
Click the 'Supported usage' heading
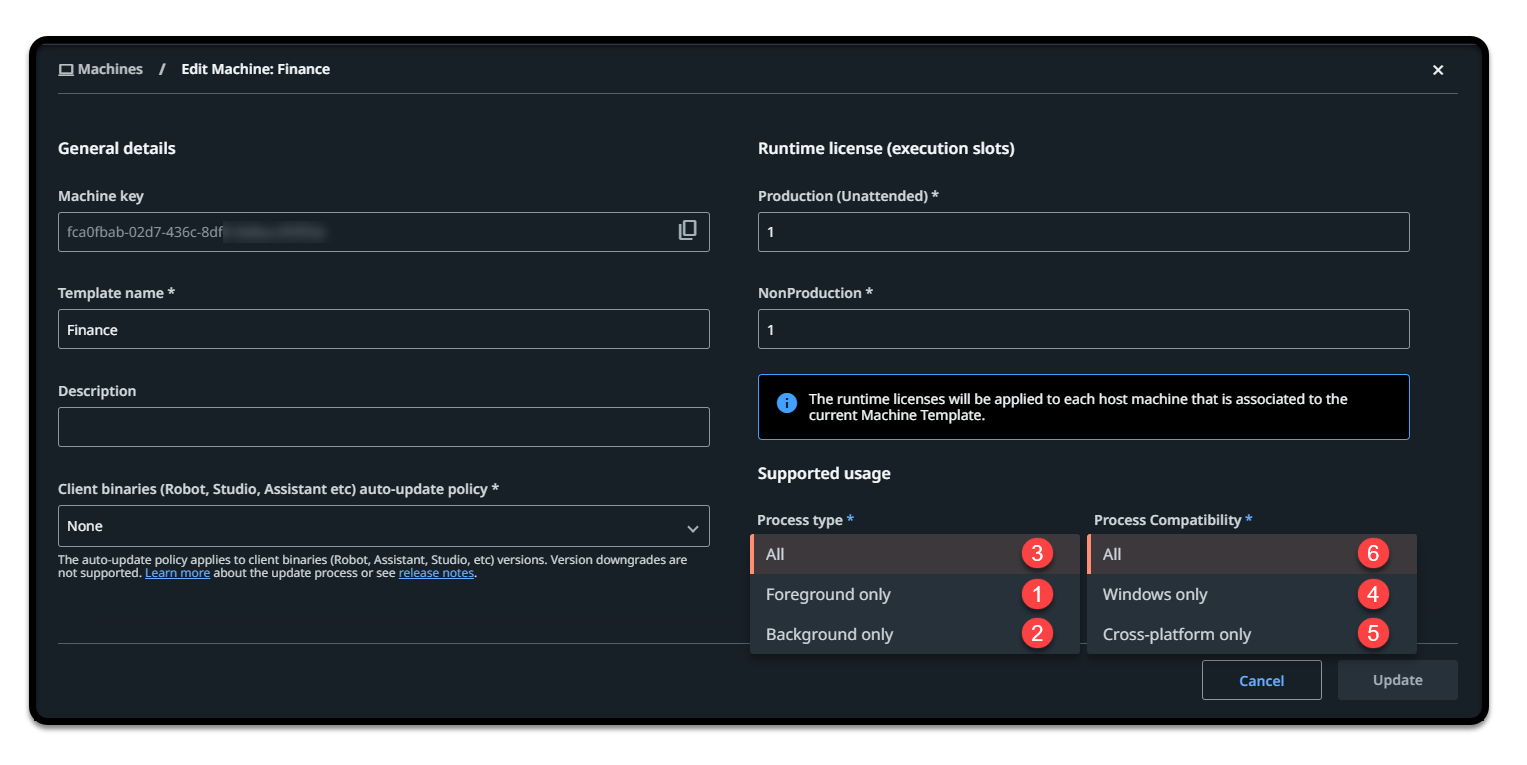824,473
